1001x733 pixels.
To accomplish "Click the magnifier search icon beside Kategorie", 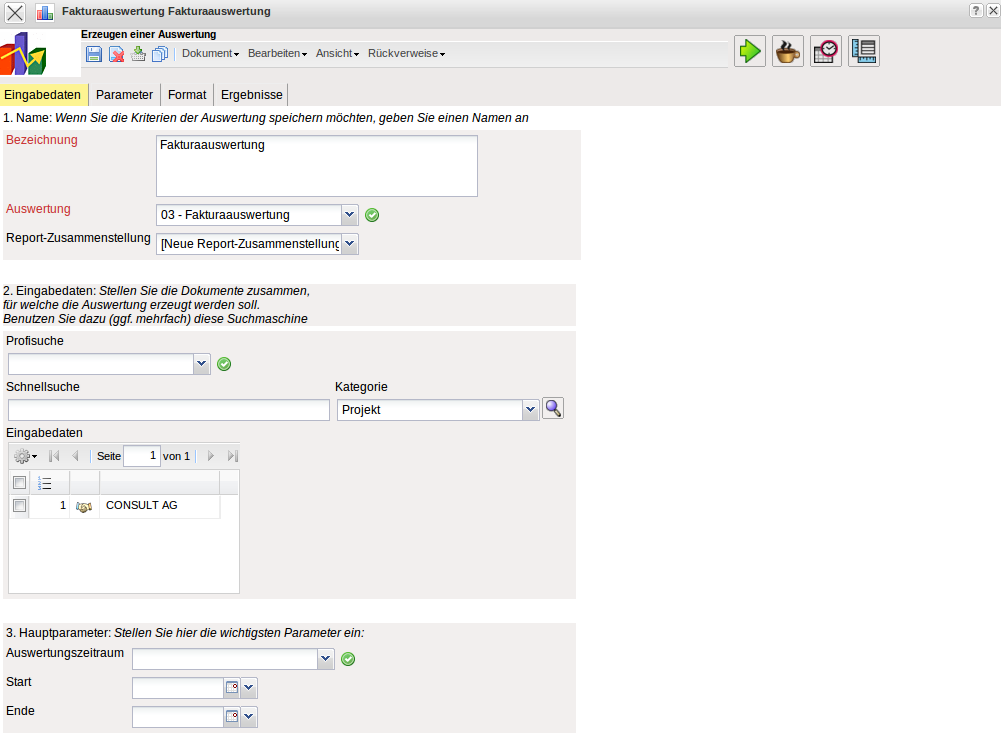I will tap(553, 409).
